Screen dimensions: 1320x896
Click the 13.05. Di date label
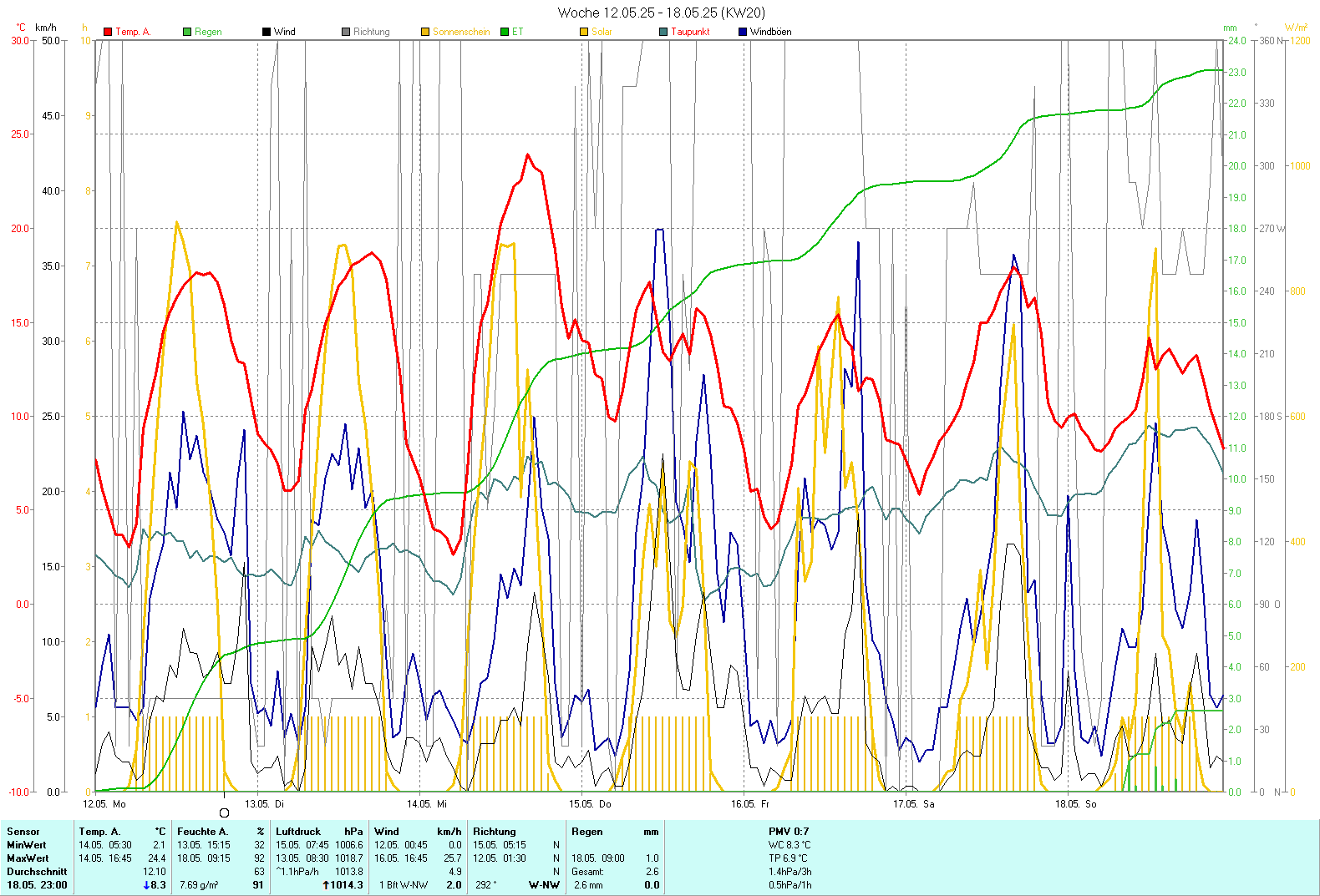pyautogui.click(x=264, y=804)
